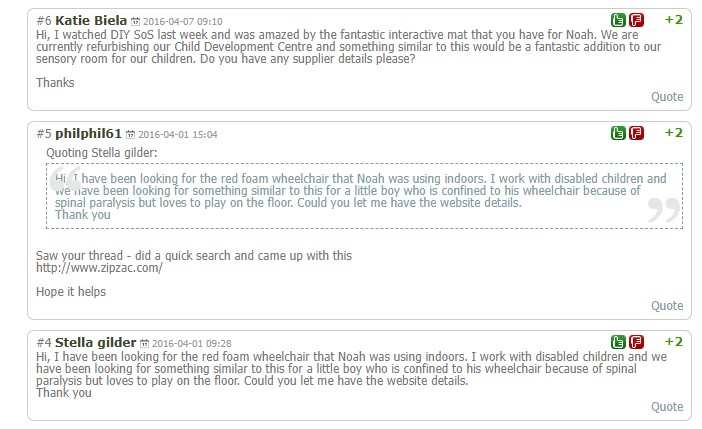Click red thumbs-down on philphil61's comment
702x429 pixels.
[637, 133]
